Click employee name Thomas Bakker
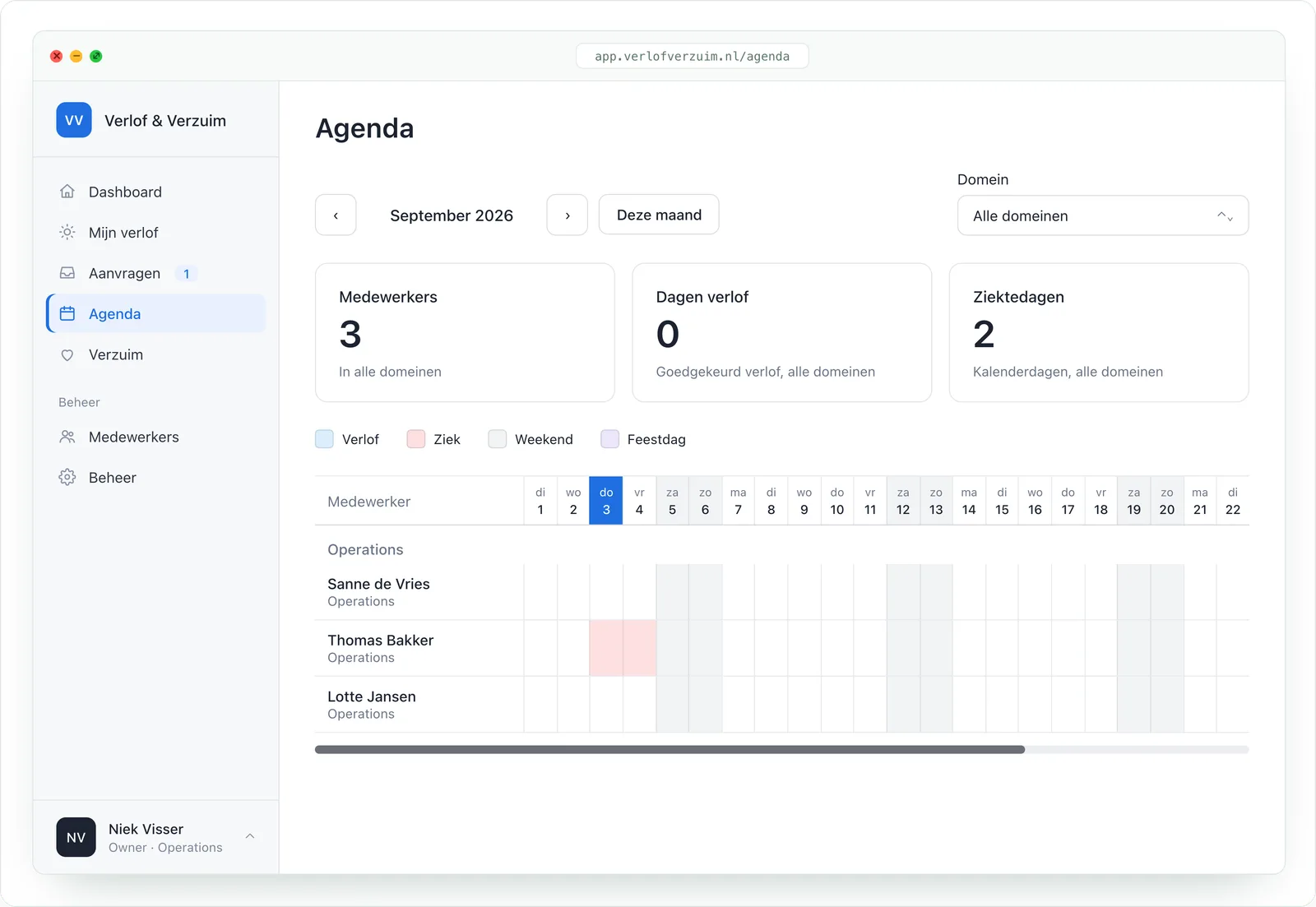1316x907 pixels. tap(380, 640)
